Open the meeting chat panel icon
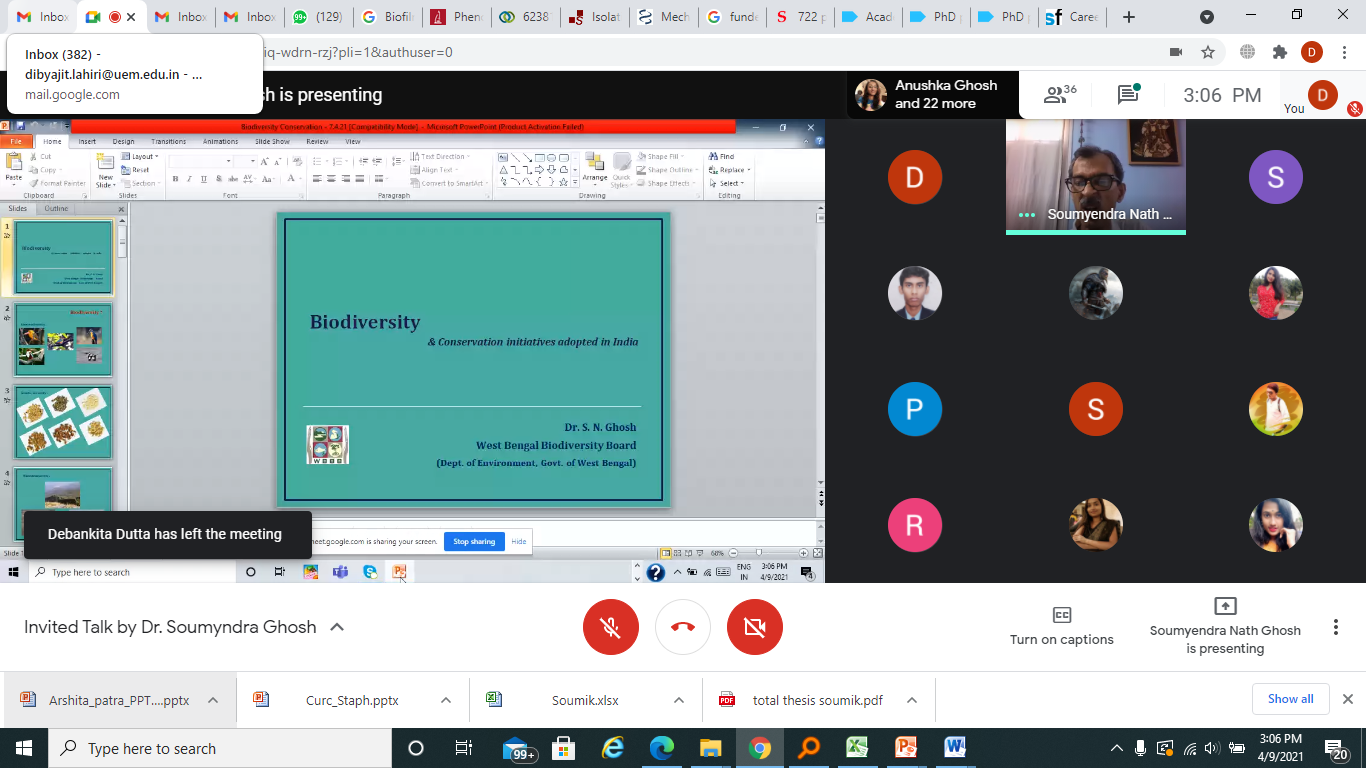The height and width of the screenshot is (768, 1366). coord(1128,95)
